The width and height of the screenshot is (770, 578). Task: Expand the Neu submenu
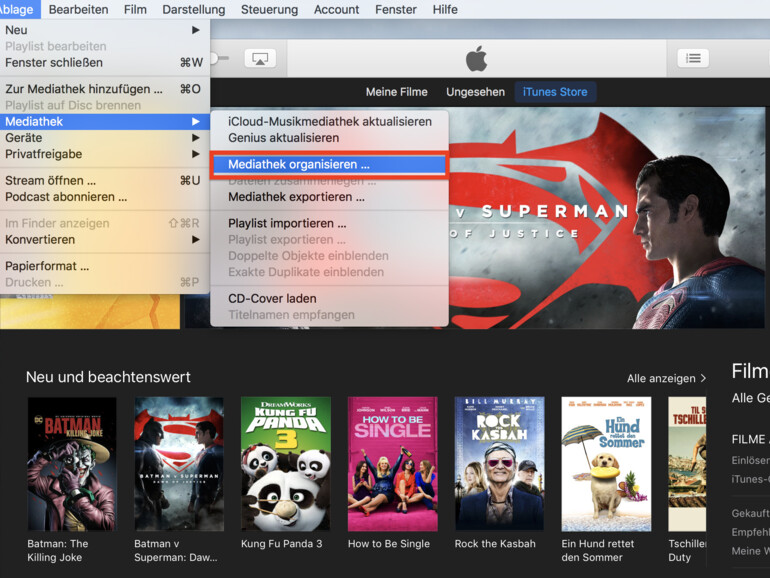pos(105,30)
